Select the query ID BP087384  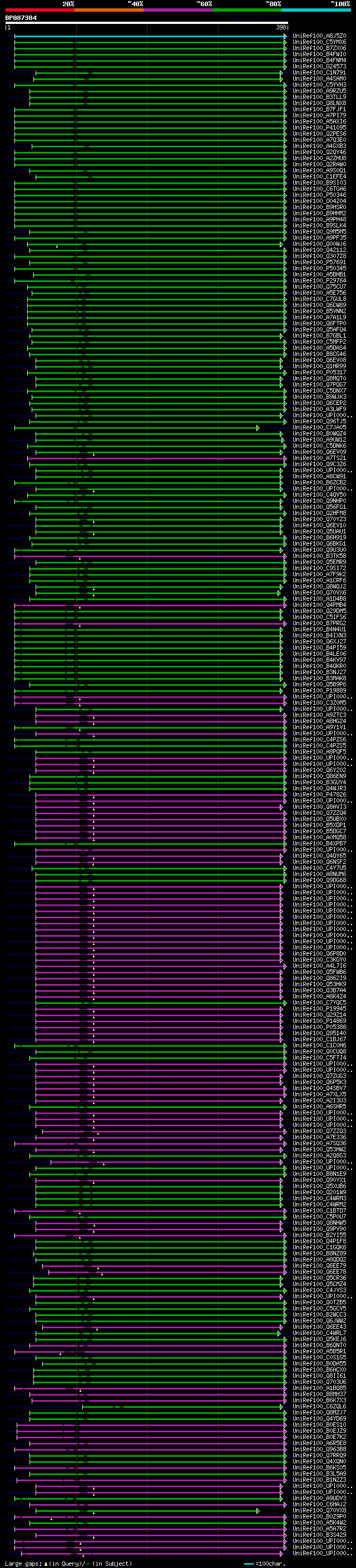(21, 18)
